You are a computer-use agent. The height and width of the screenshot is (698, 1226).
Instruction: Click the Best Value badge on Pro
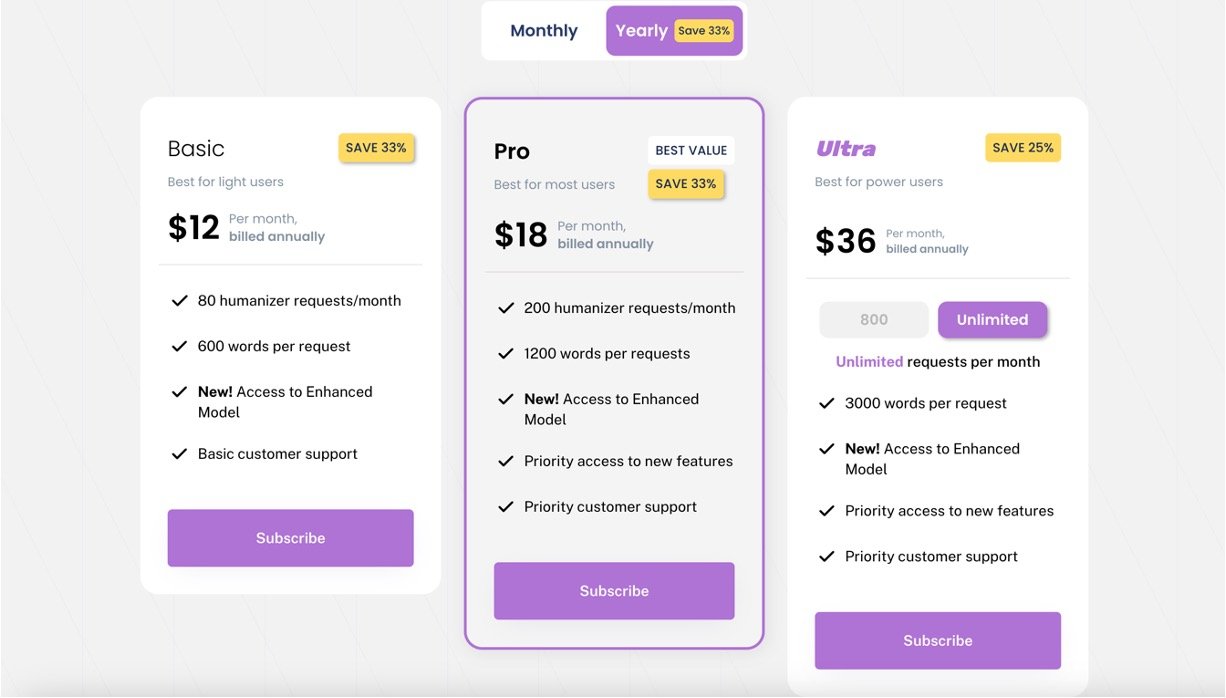coord(691,151)
